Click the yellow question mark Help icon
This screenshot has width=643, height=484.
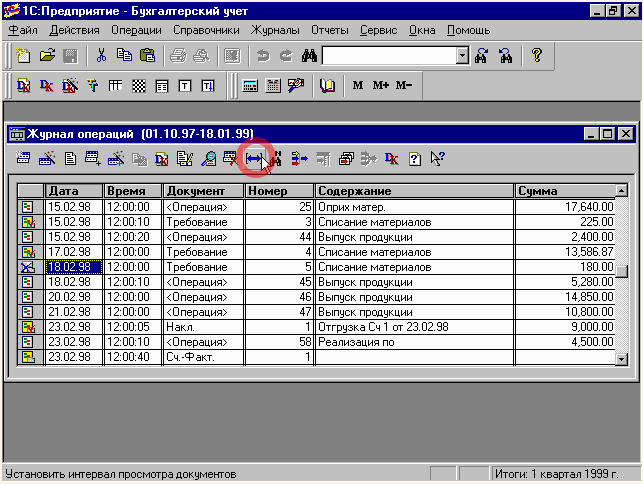536,56
